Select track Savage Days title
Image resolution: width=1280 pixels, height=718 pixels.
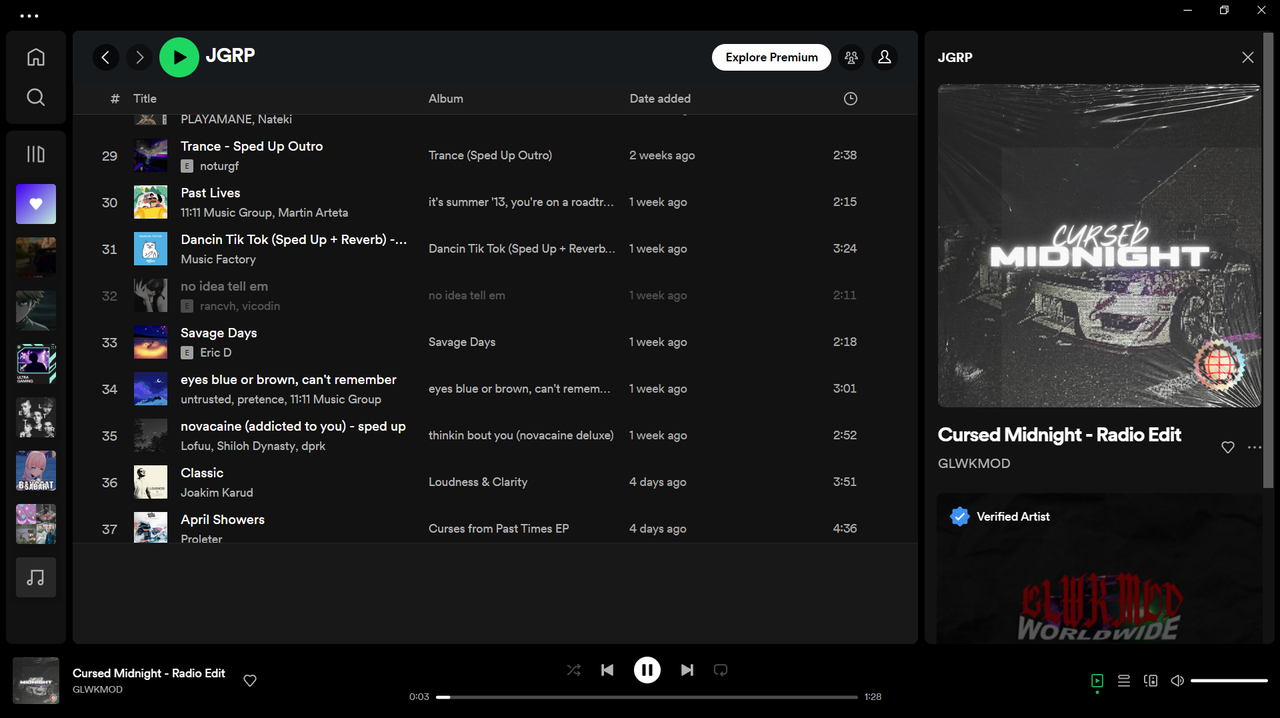[x=219, y=333]
